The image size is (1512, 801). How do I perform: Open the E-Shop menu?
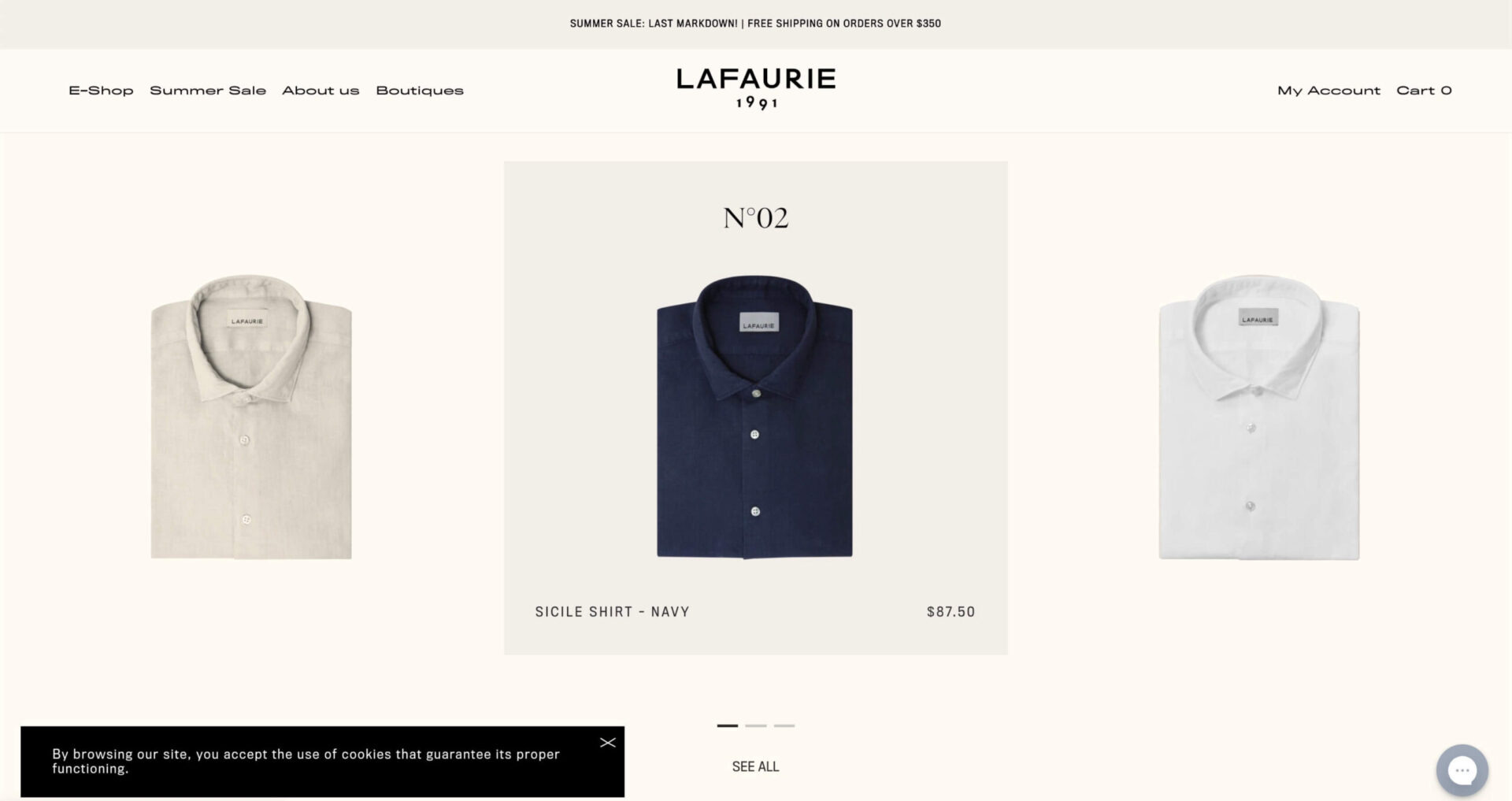[x=101, y=91]
